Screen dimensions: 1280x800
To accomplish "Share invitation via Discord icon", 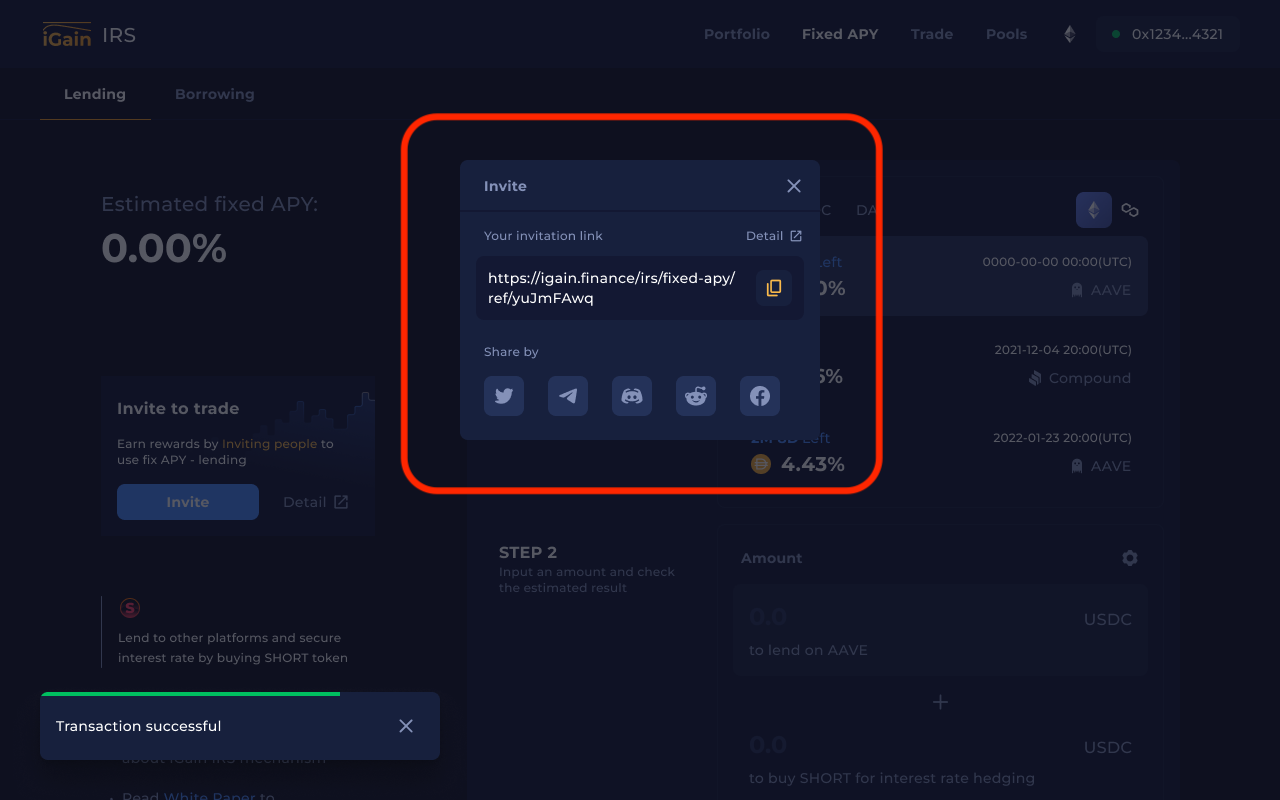I will tap(632, 396).
